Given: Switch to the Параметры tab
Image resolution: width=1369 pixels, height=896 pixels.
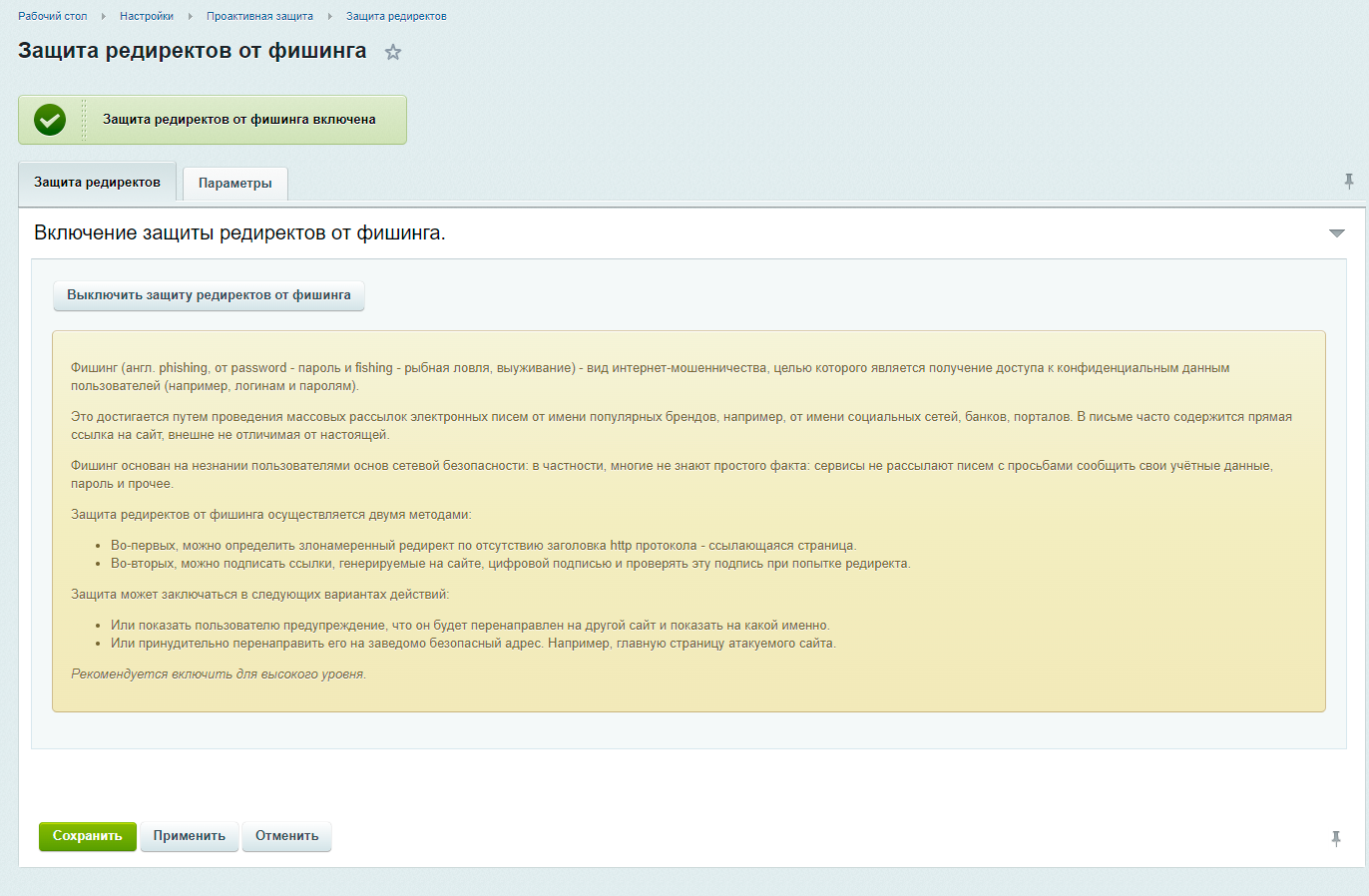Looking at the screenshot, I should pyautogui.click(x=235, y=184).
